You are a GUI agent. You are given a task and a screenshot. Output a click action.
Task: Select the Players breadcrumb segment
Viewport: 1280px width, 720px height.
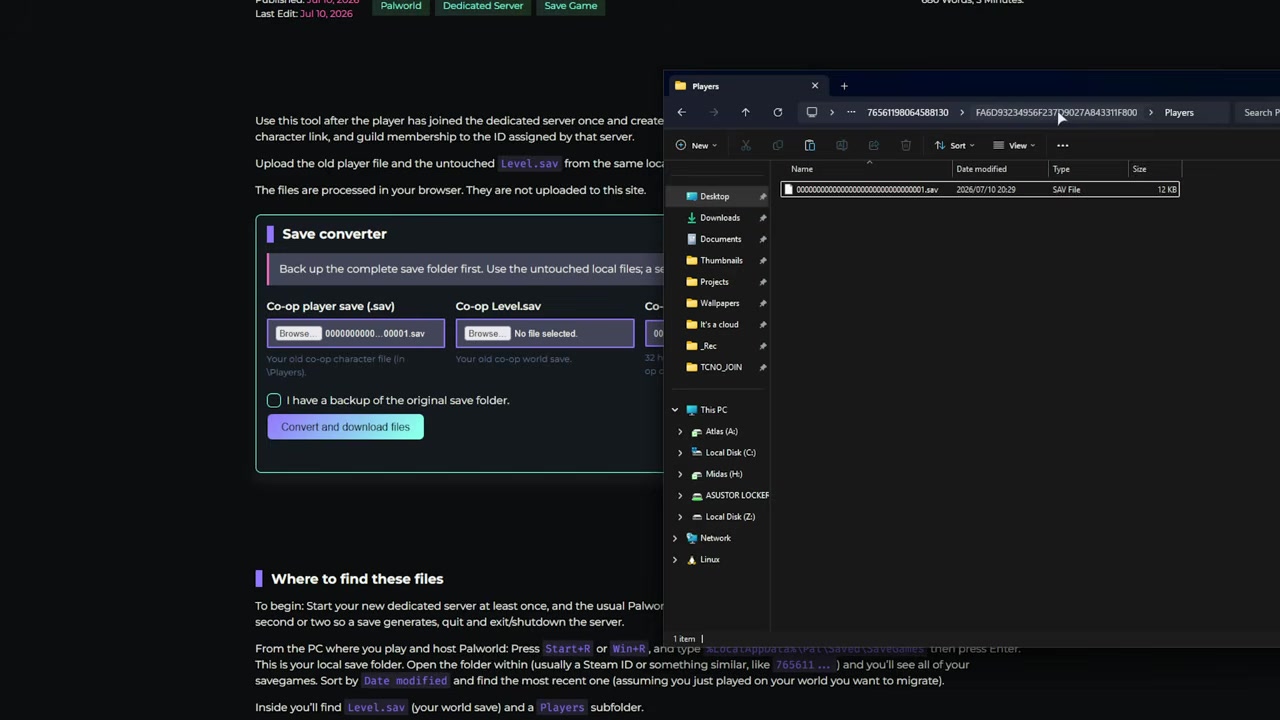coord(1179,112)
